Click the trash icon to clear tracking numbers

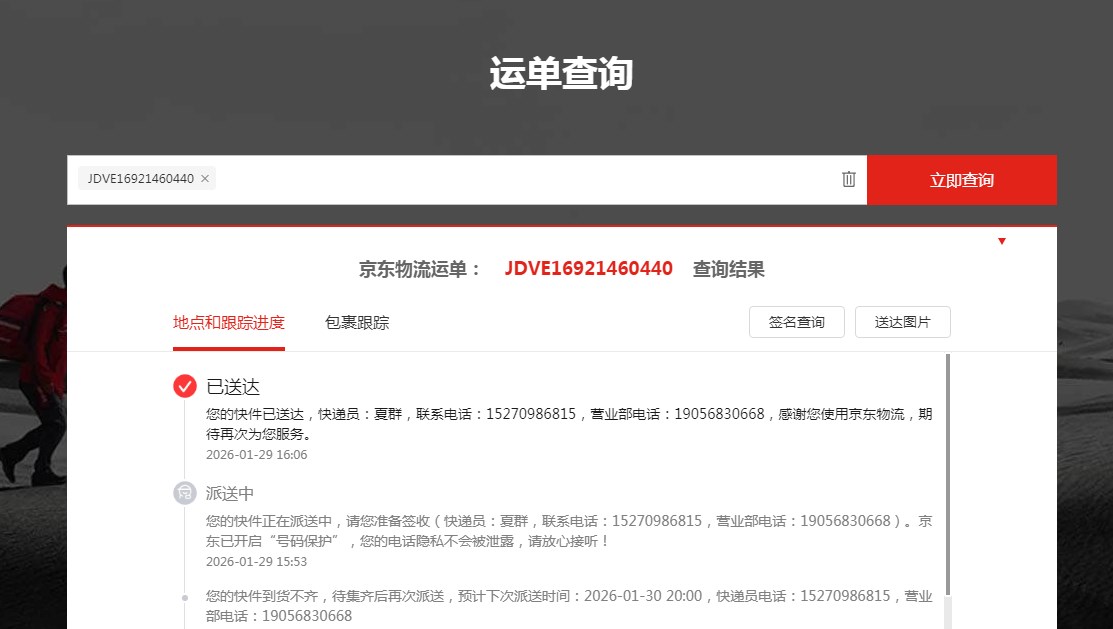(x=848, y=179)
